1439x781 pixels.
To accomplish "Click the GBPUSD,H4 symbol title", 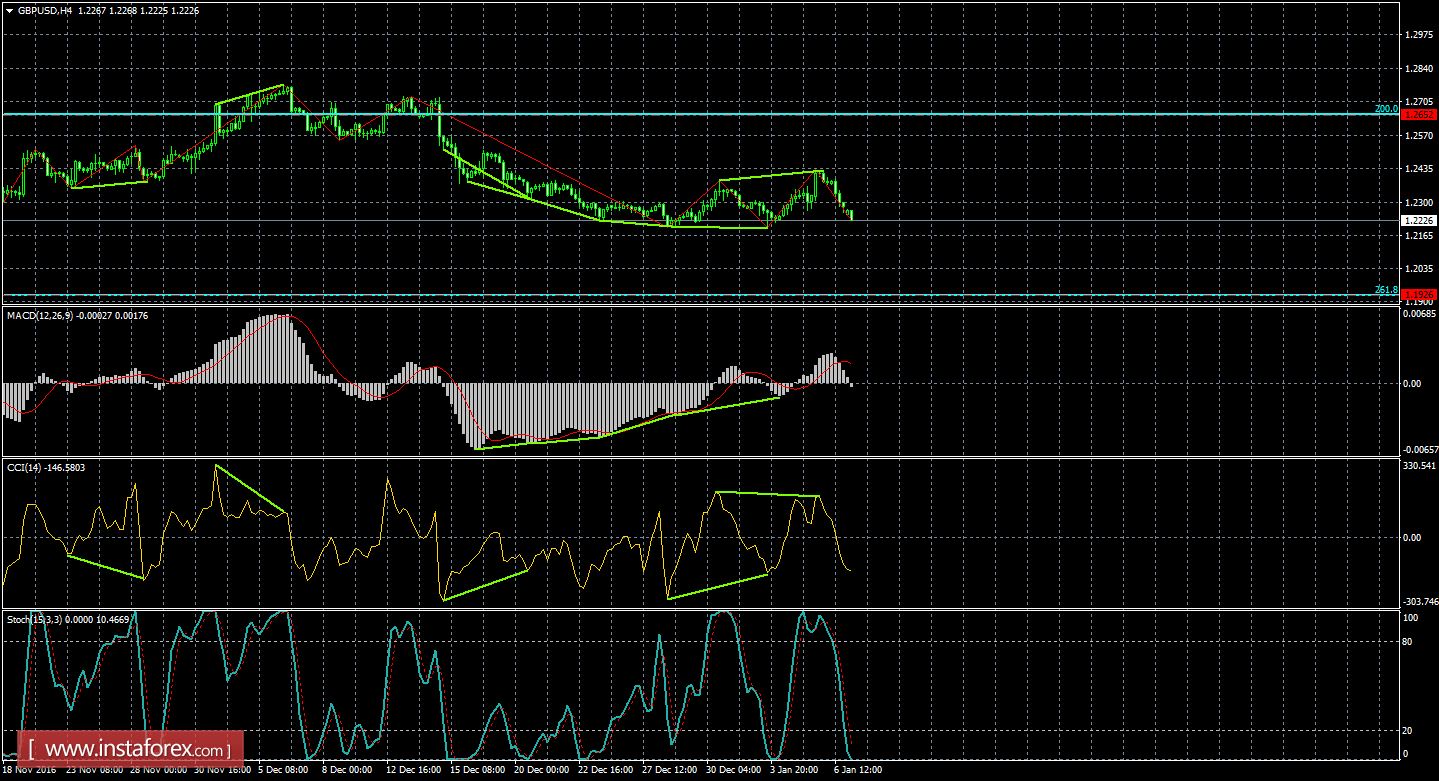I will click(x=45, y=10).
